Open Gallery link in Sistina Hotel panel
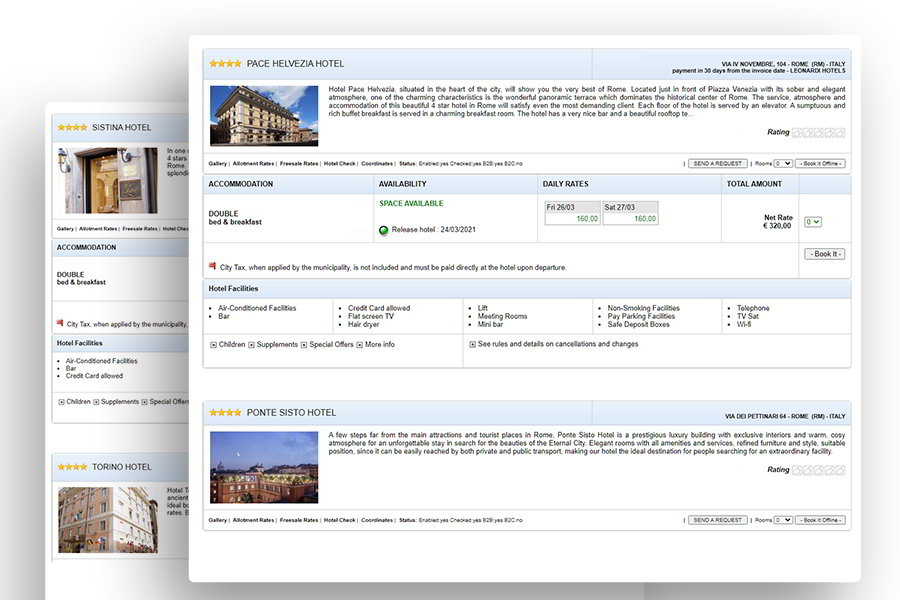This screenshot has width=900, height=600. [65, 229]
